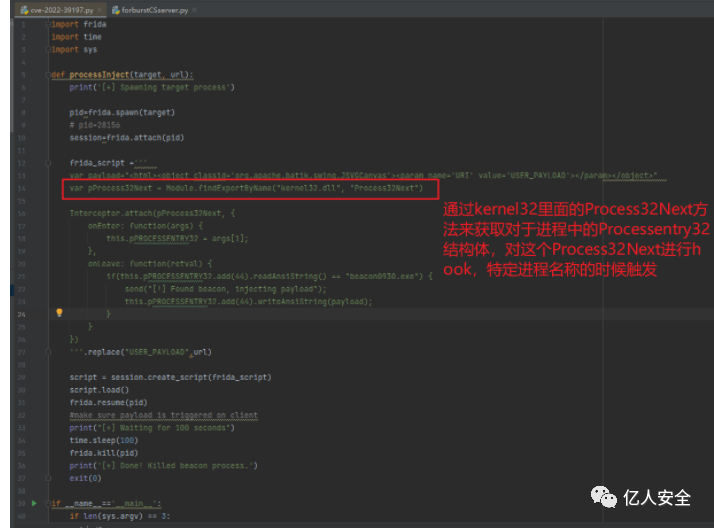The height and width of the screenshot is (529, 714).
Task: Click the '# pid=28156' comment
Action: tap(95, 125)
